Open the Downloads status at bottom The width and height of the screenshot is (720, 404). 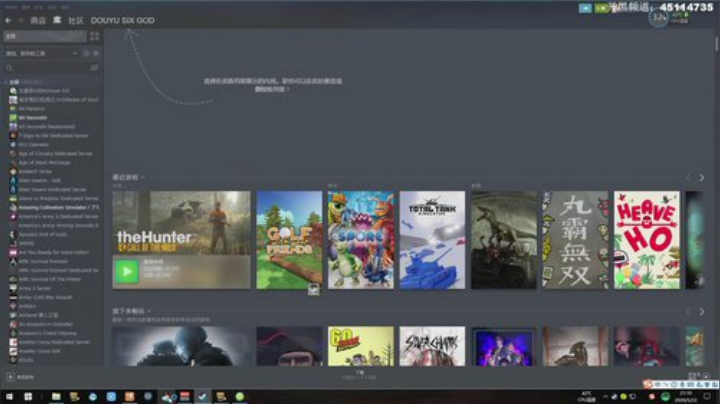pos(359,375)
